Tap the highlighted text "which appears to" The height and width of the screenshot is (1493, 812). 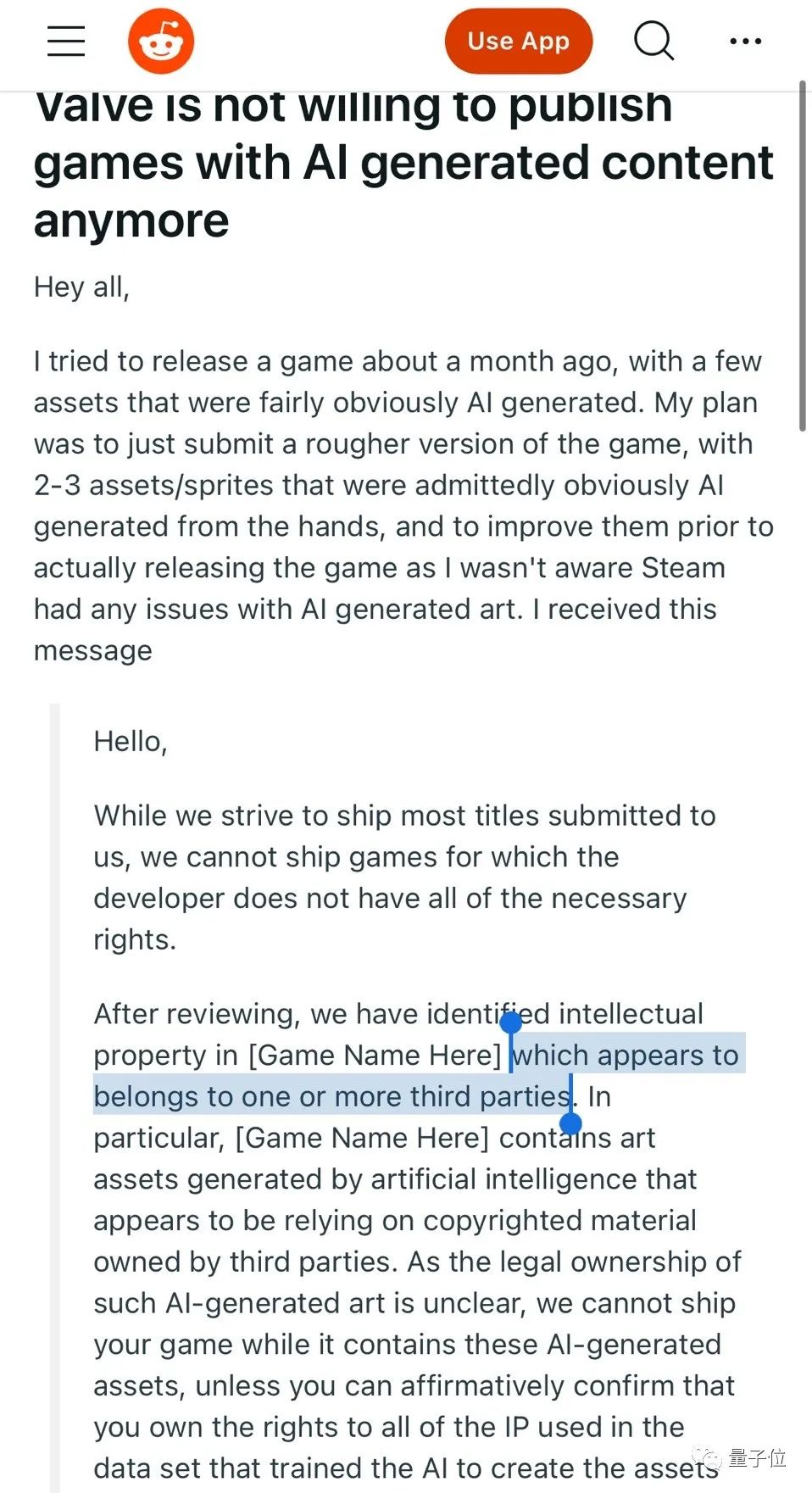[626, 1055]
